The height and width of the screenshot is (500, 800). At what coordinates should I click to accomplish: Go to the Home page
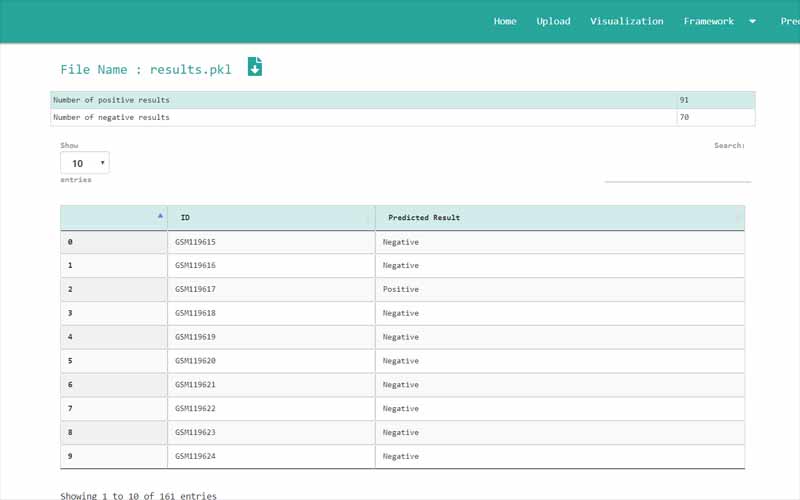click(x=505, y=21)
